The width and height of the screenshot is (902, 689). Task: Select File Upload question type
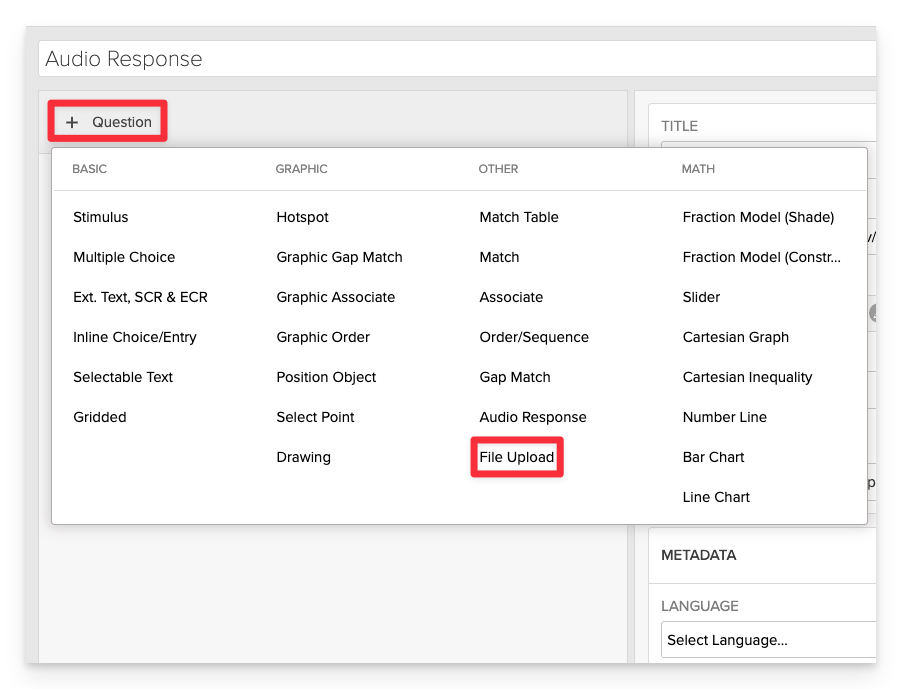coord(517,457)
